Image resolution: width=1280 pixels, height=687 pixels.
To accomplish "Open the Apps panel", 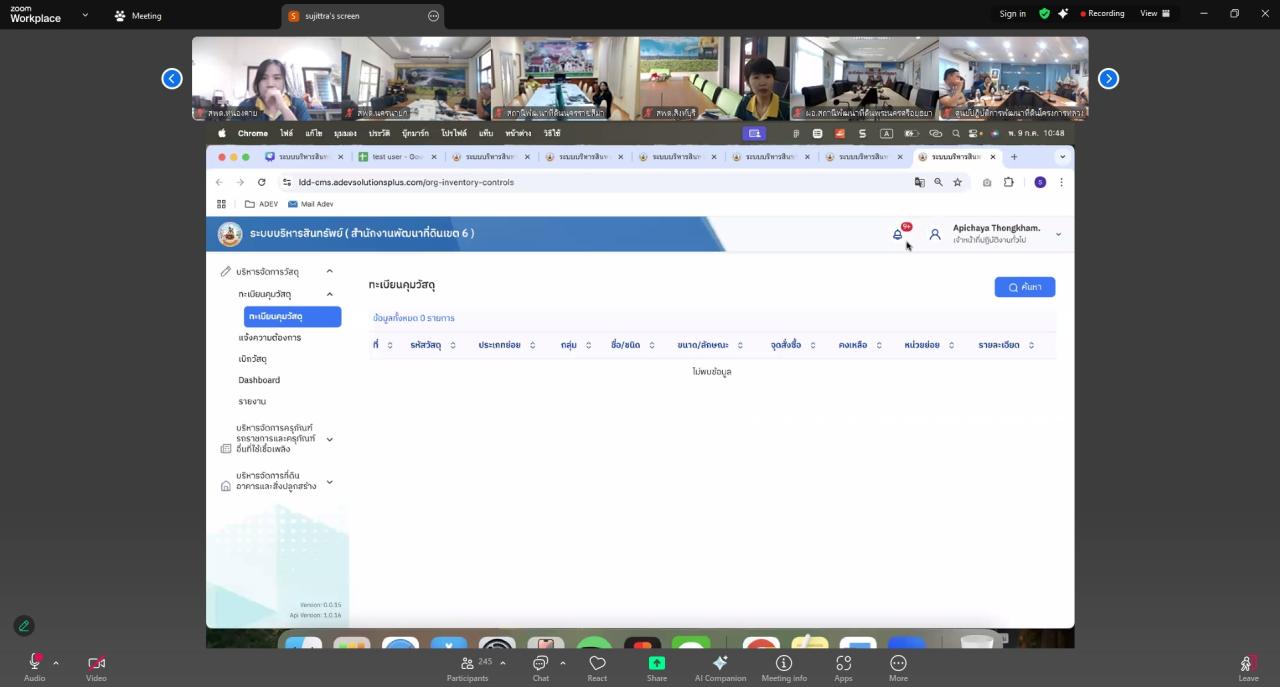I will [843, 663].
